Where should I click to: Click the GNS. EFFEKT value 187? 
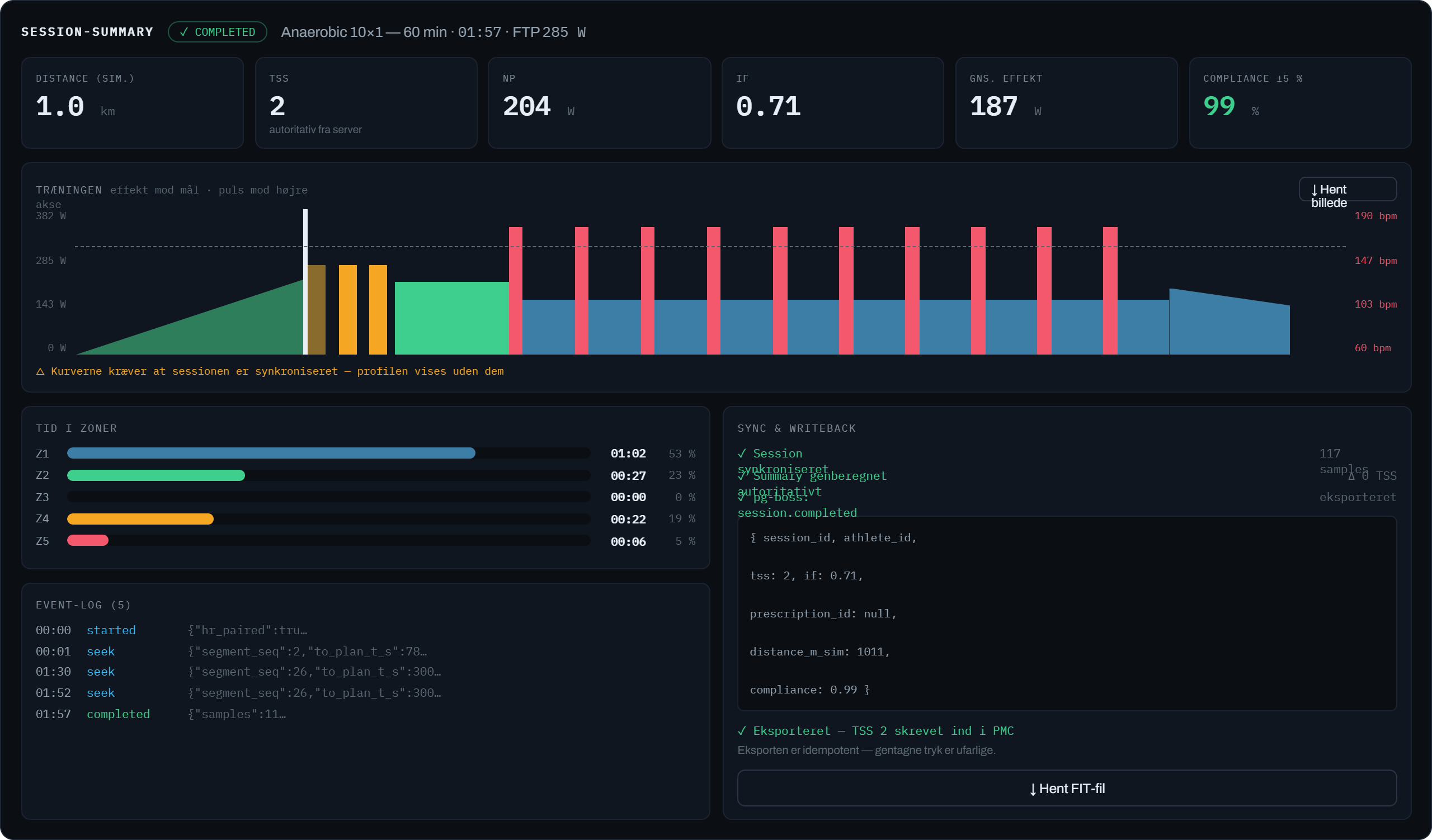[x=993, y=107]
